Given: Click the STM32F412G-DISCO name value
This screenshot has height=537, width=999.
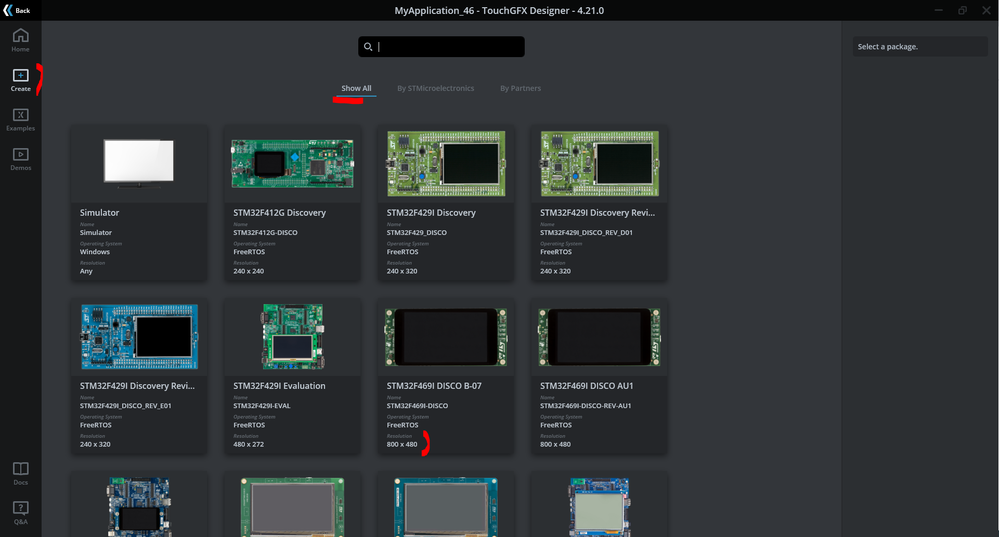Looking at the screenshot, I should 265,233.
